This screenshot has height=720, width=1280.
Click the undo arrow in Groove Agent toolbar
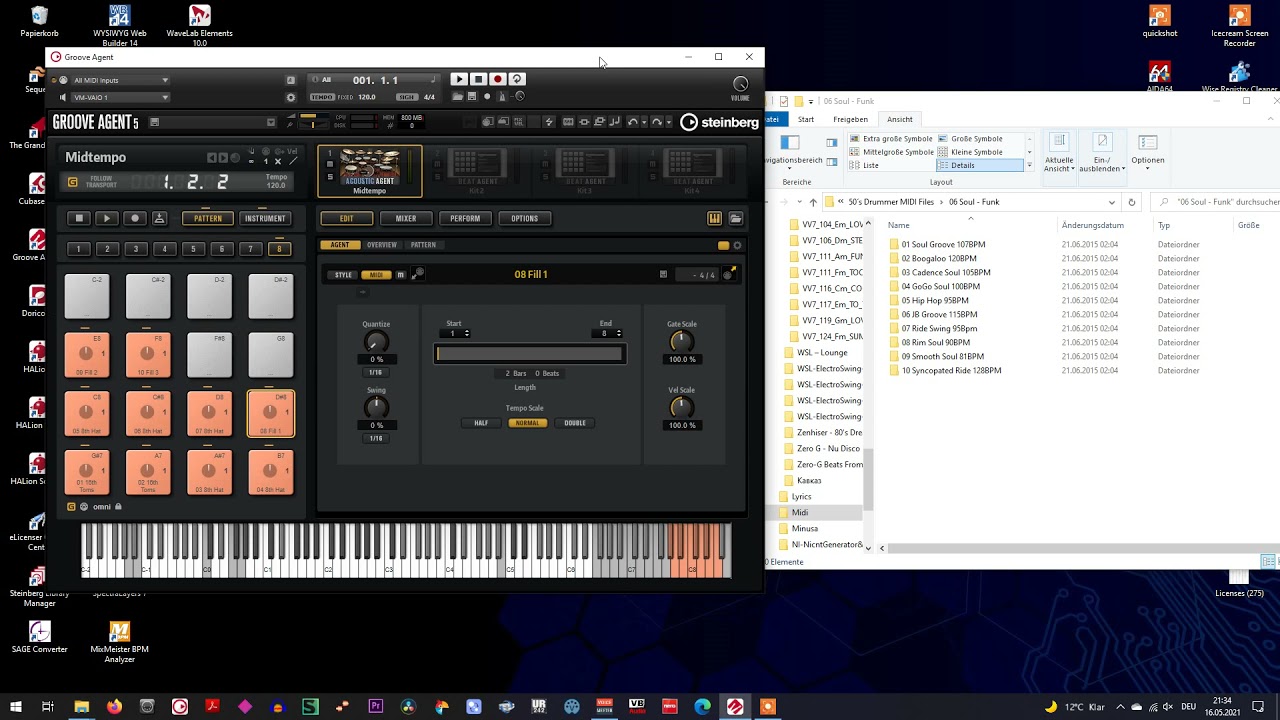[632, 122]
